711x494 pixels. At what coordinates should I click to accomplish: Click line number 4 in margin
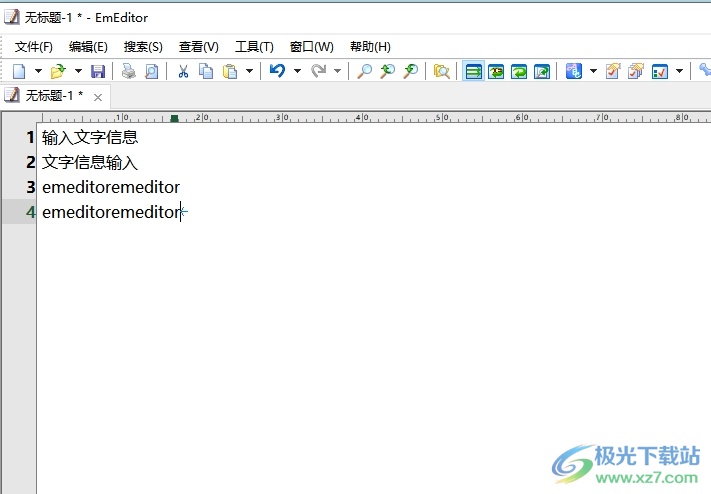30,212
